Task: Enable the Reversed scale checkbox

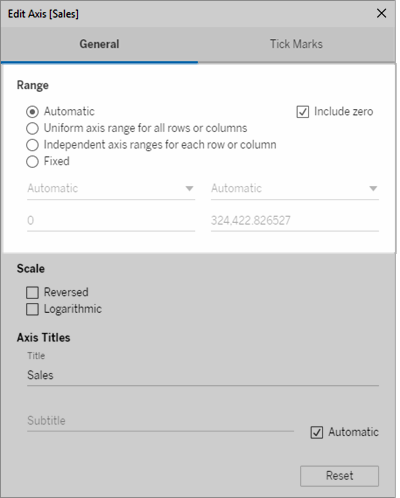Action: [32, 293]
